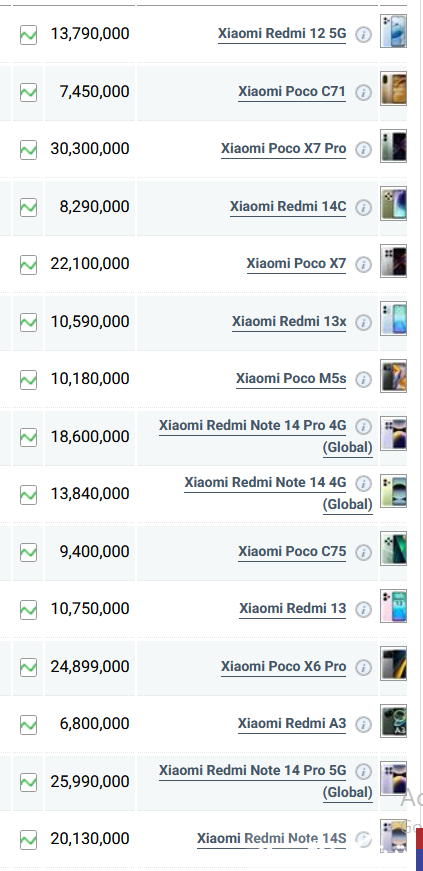
Task: Click the Xiaomi Poco X6 Pro thumbnail
Action: [x=394, y=663]
